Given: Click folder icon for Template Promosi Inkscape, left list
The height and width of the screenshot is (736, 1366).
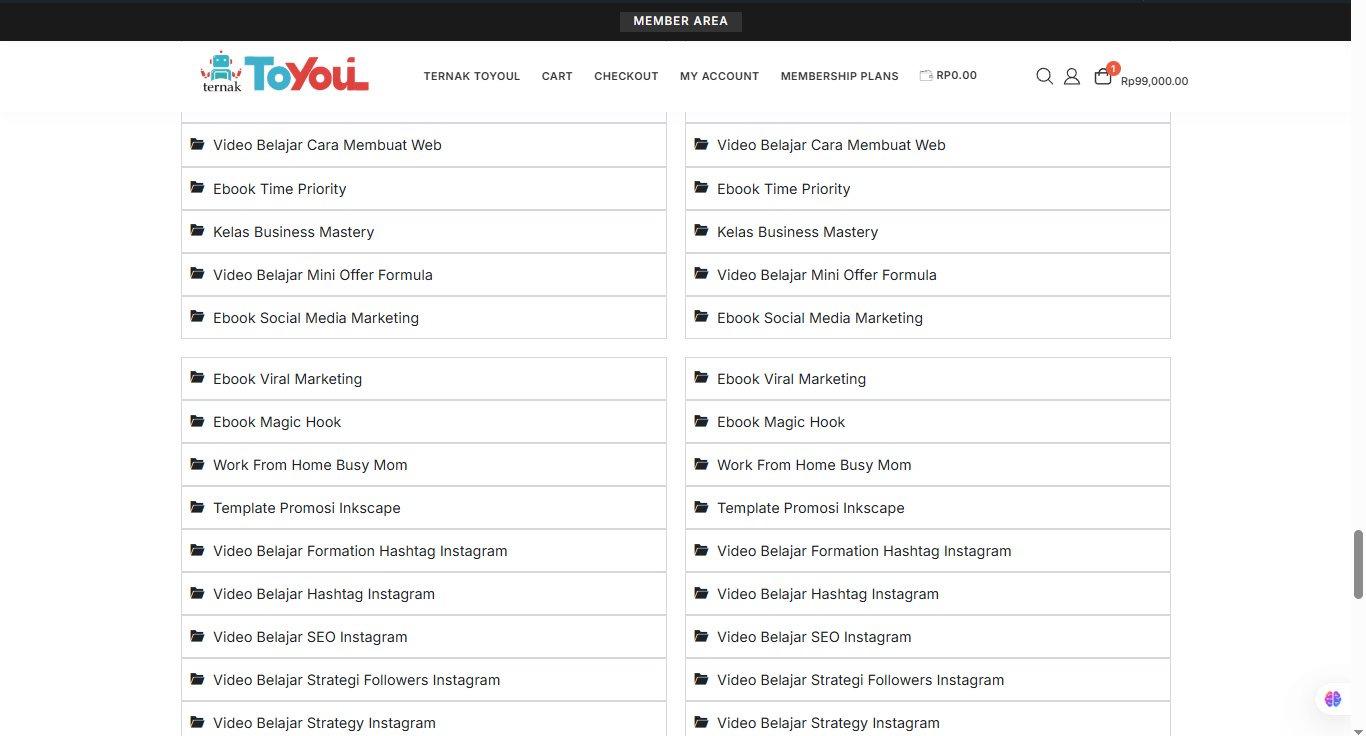Looking at the screenshot, I should pos(197,506).
